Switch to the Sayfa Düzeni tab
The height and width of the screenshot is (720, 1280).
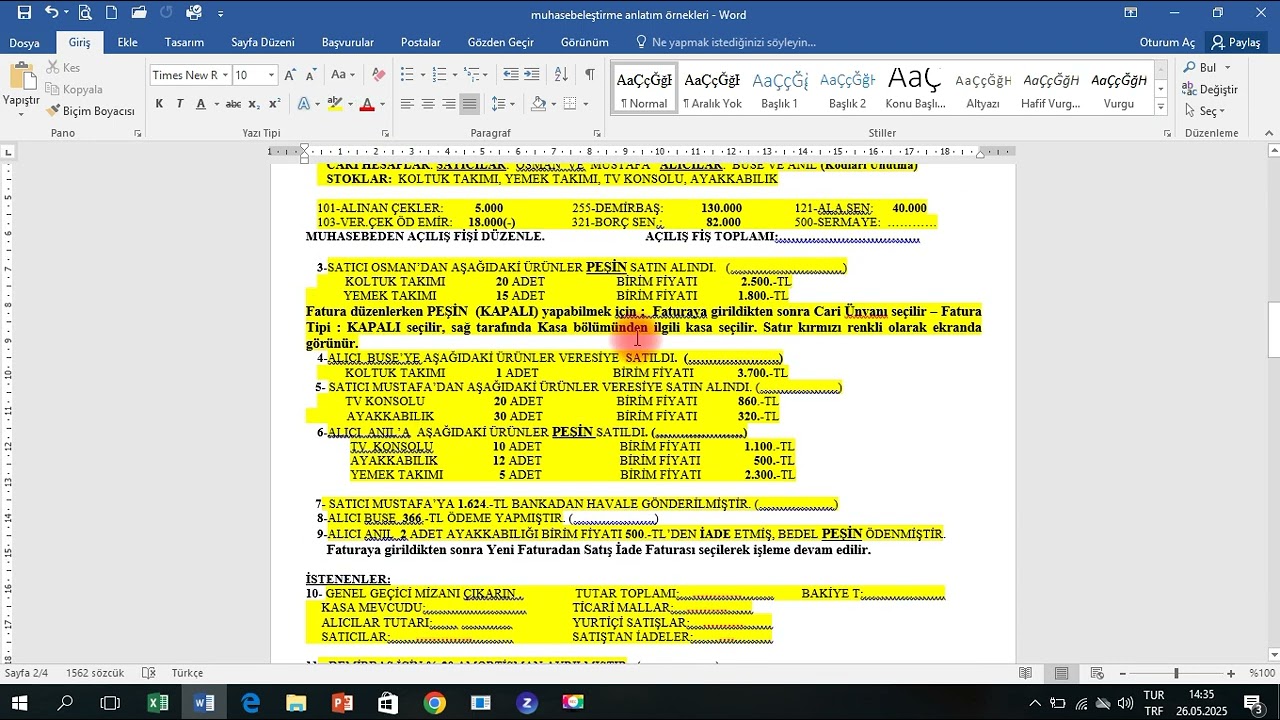[262, 42]
